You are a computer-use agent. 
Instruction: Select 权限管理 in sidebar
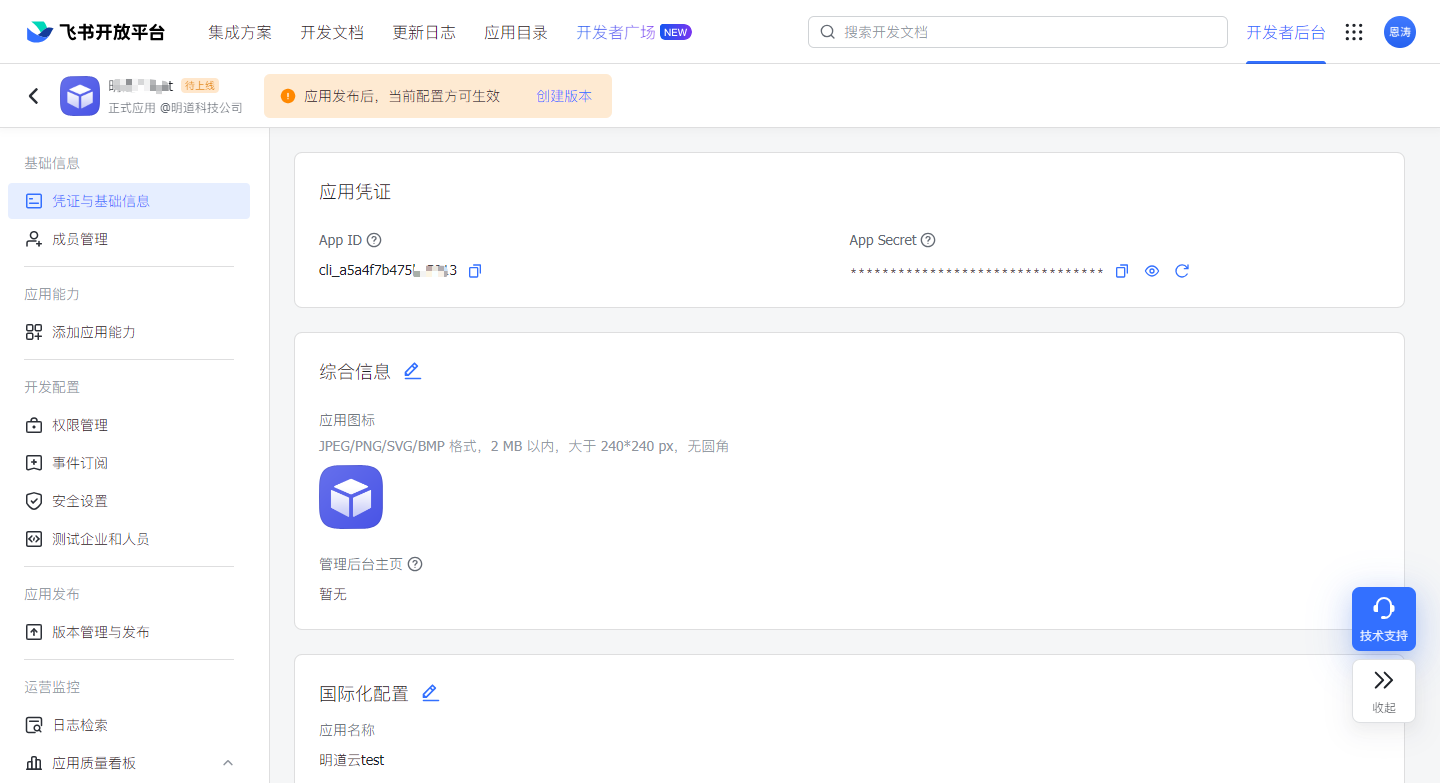129,425
